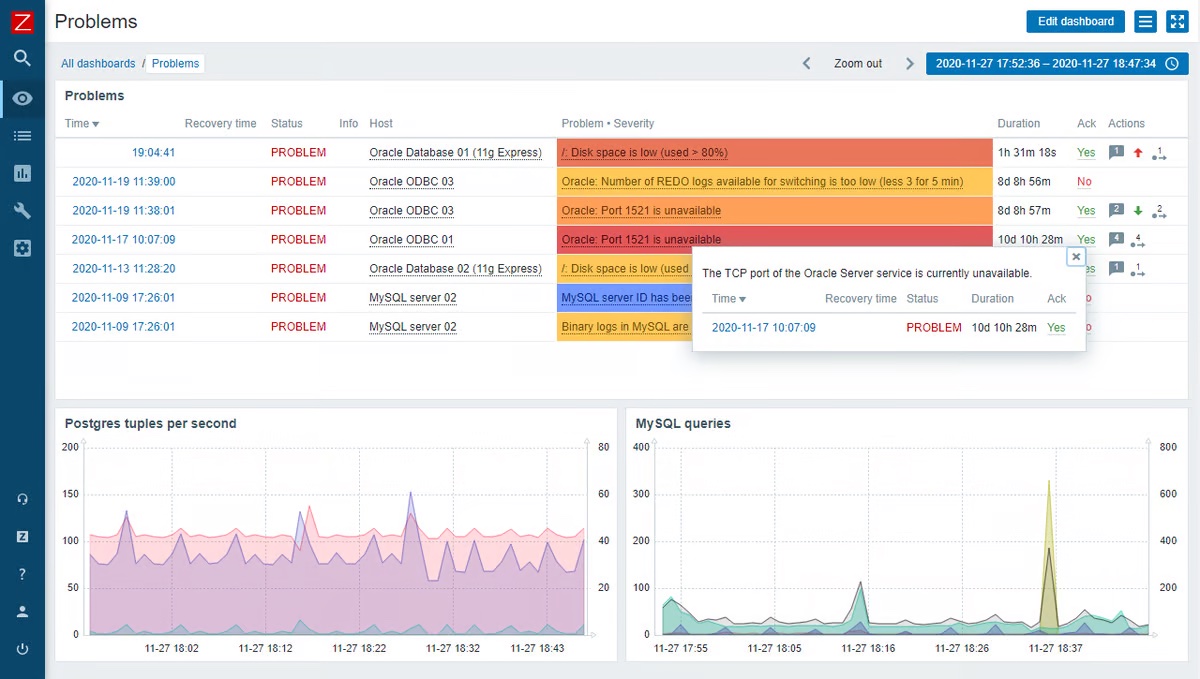This screenshot has height=679, width=1200.
Task: Open the Reports bar-chart icon
Action: [22, 173]
